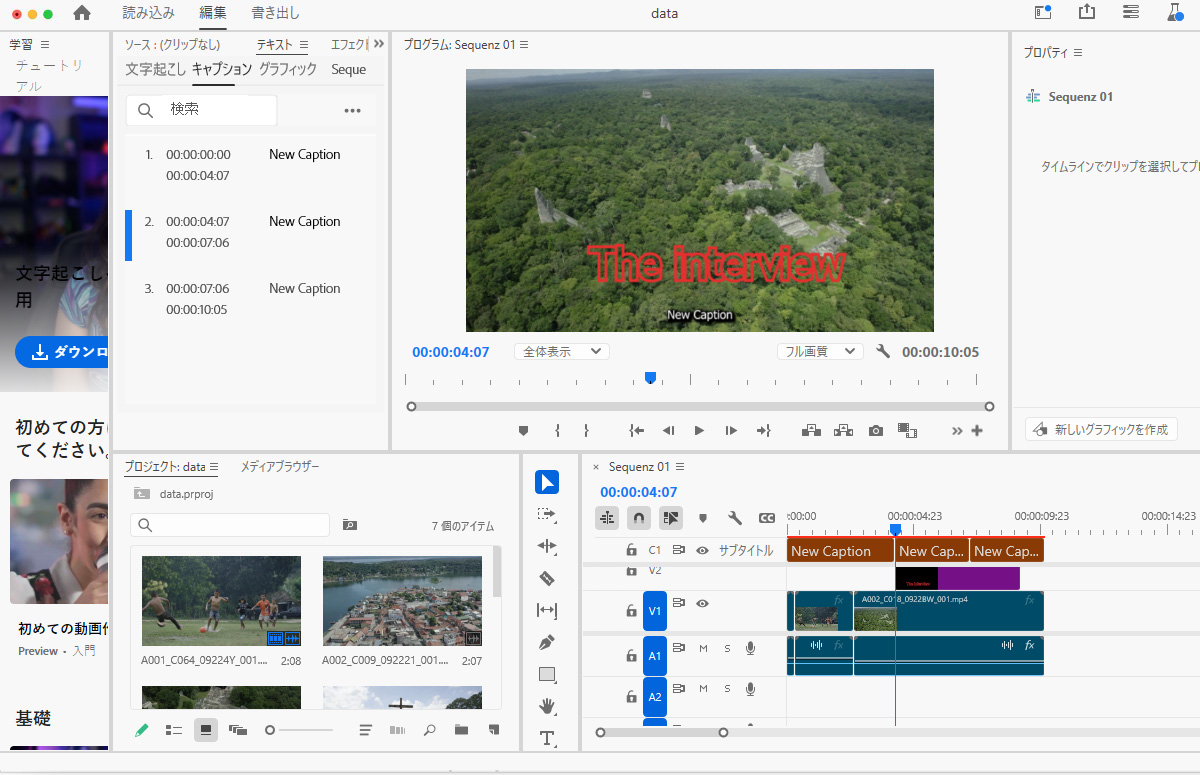Switch to the 書き出し workspace tab
Image resolution: width=1200 pixels, height=775 pixels.
pos(275,13)
